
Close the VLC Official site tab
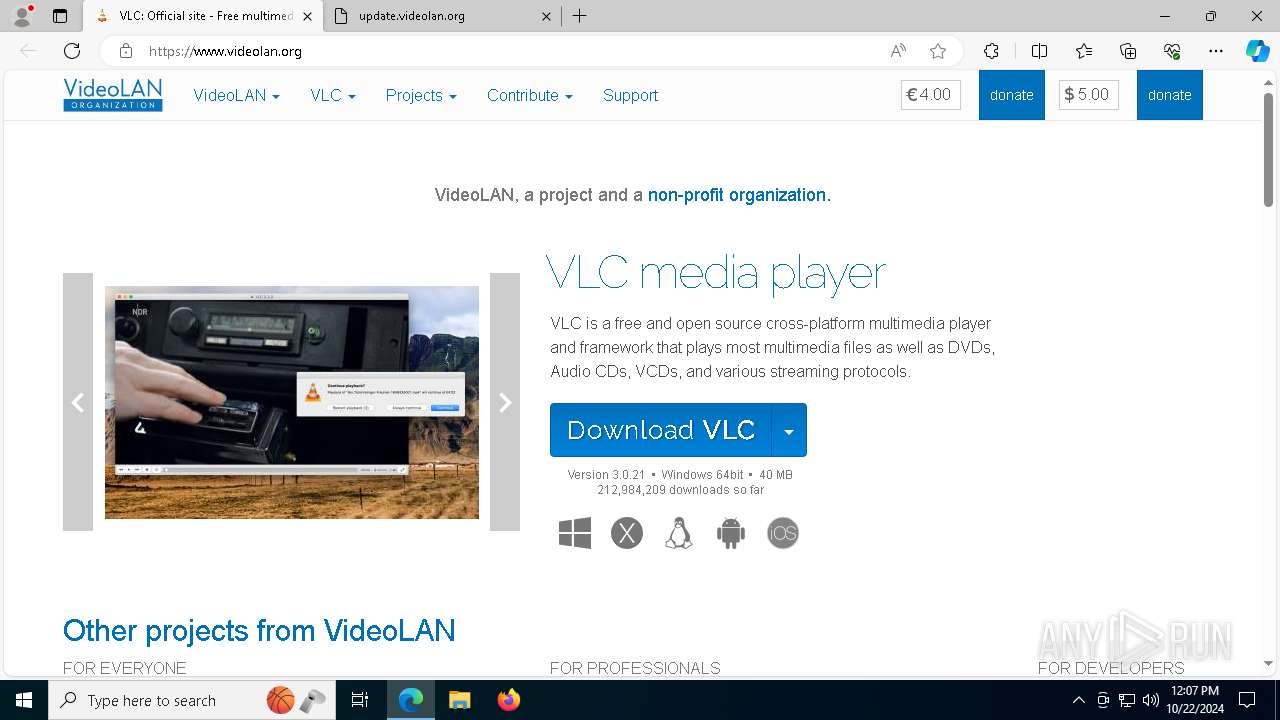307,16
